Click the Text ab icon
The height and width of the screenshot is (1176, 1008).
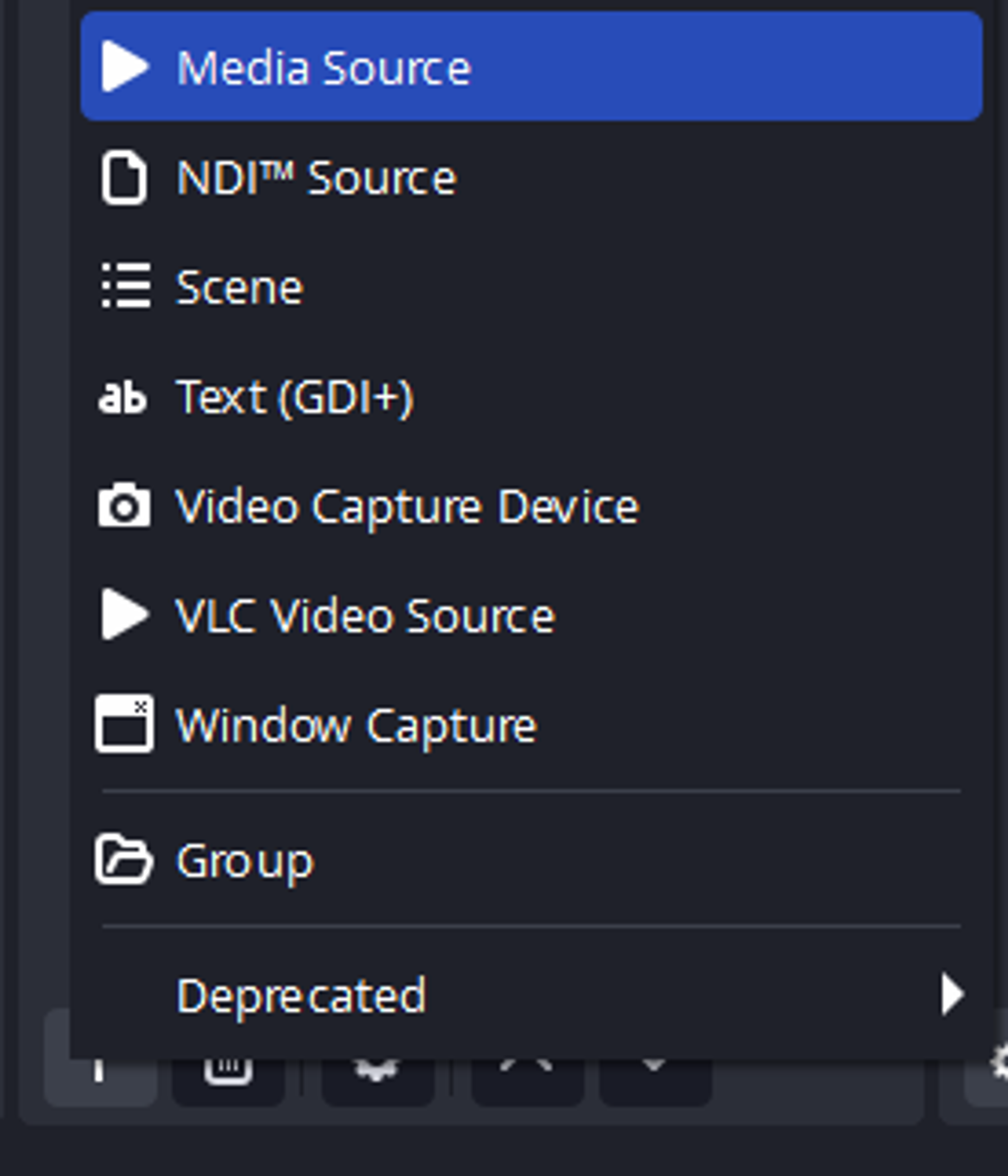123,397
